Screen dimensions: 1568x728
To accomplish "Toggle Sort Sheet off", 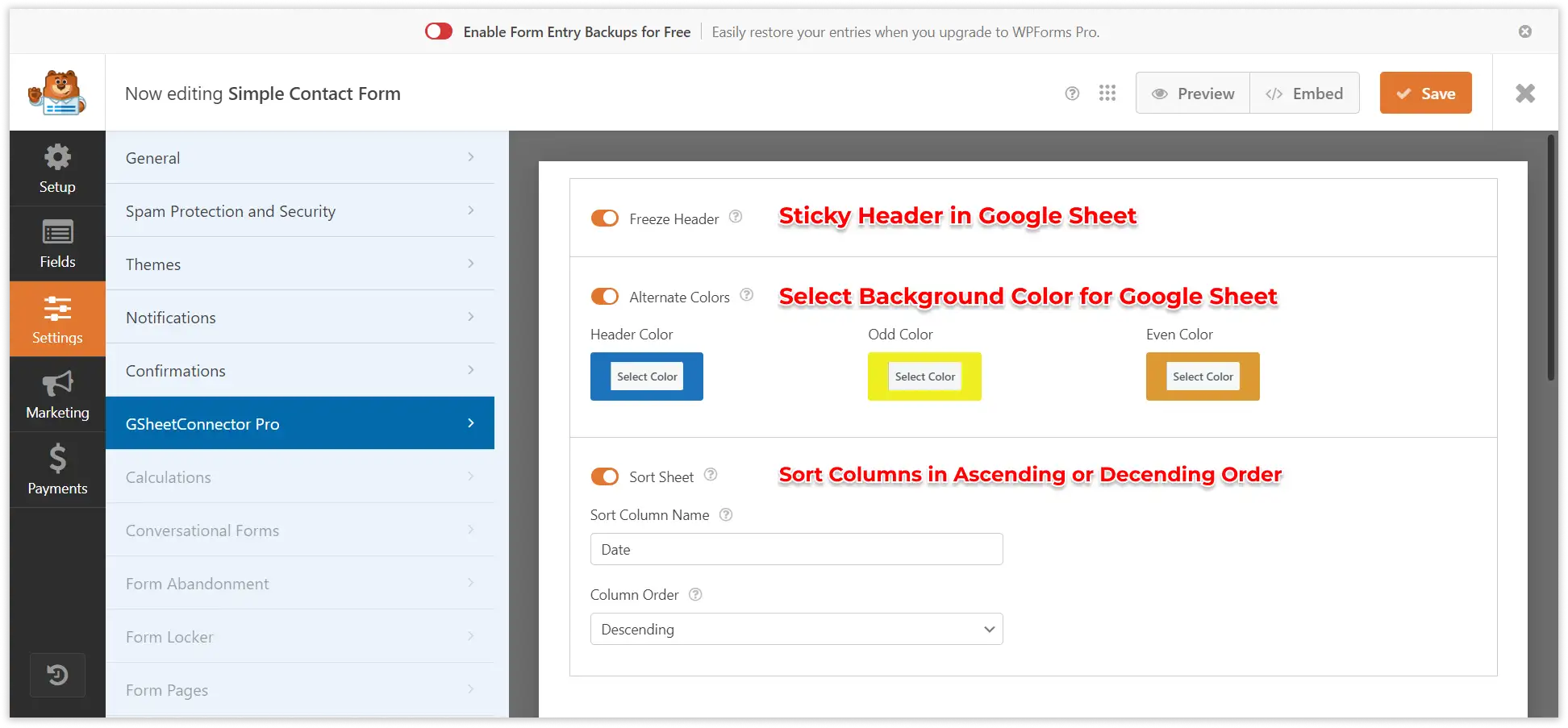I will coord(605,476).
